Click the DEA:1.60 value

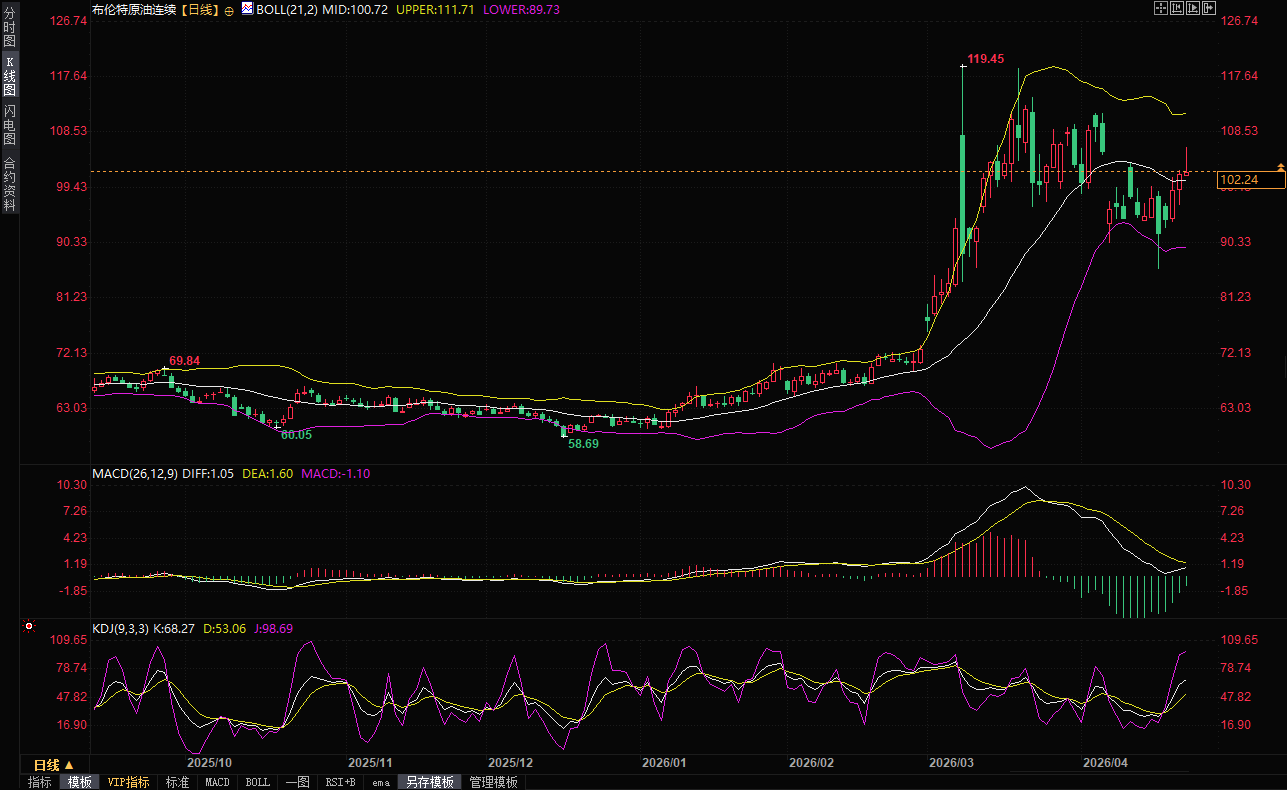pos(266,474)
